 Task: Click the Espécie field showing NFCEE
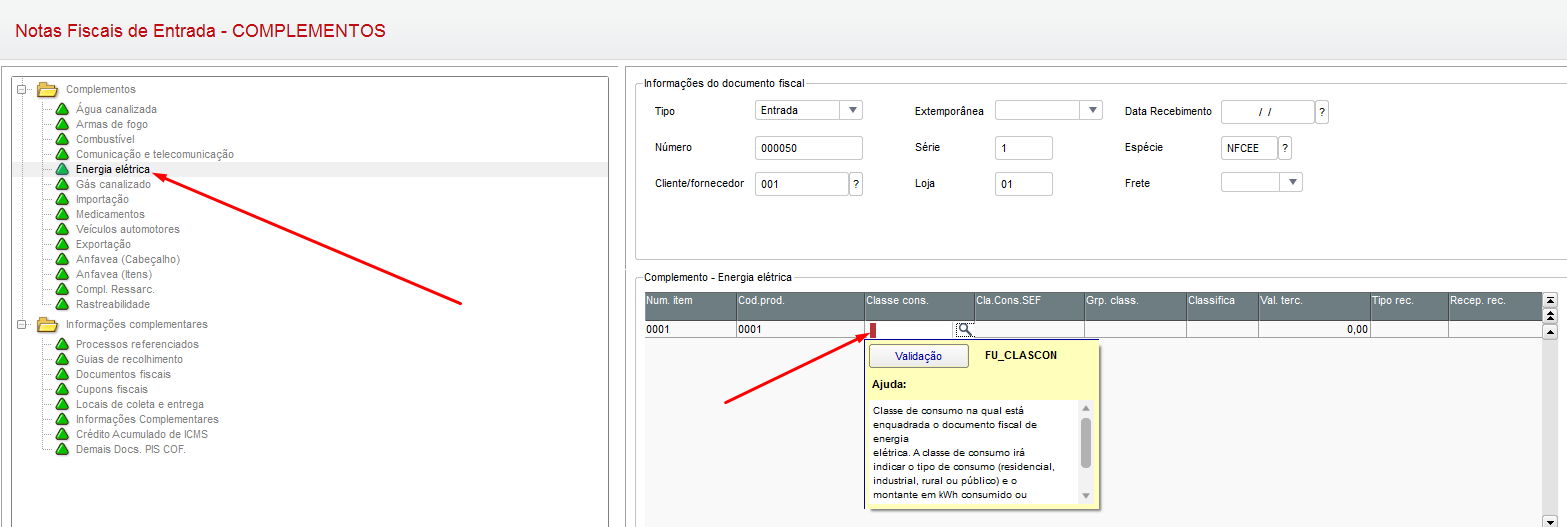pos(1249,148)
